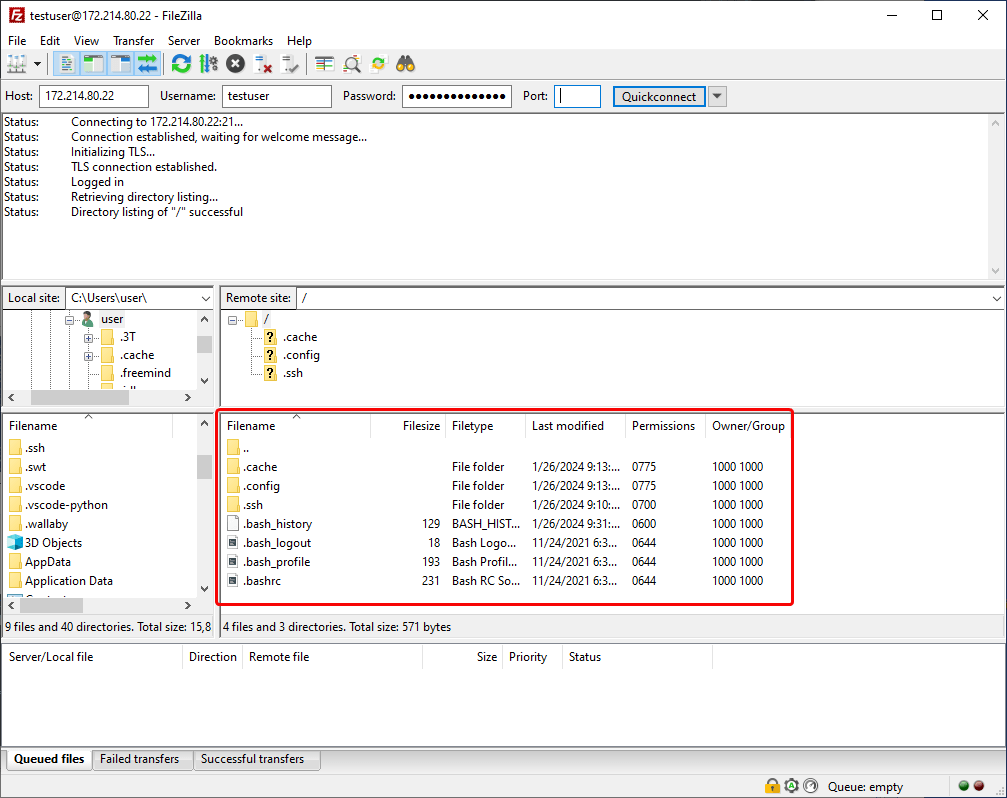Screen dimensions: 1007x798
Task: Click the Quickconnect button
Action: click(659, 96)
